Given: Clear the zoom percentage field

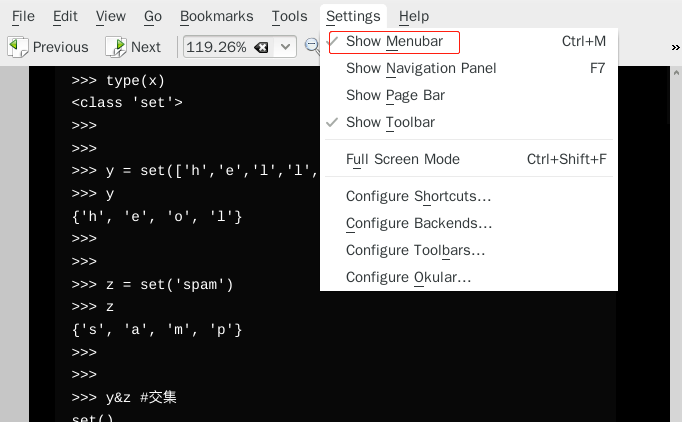Looking at the screenshot, I should (x=261, y=47).
